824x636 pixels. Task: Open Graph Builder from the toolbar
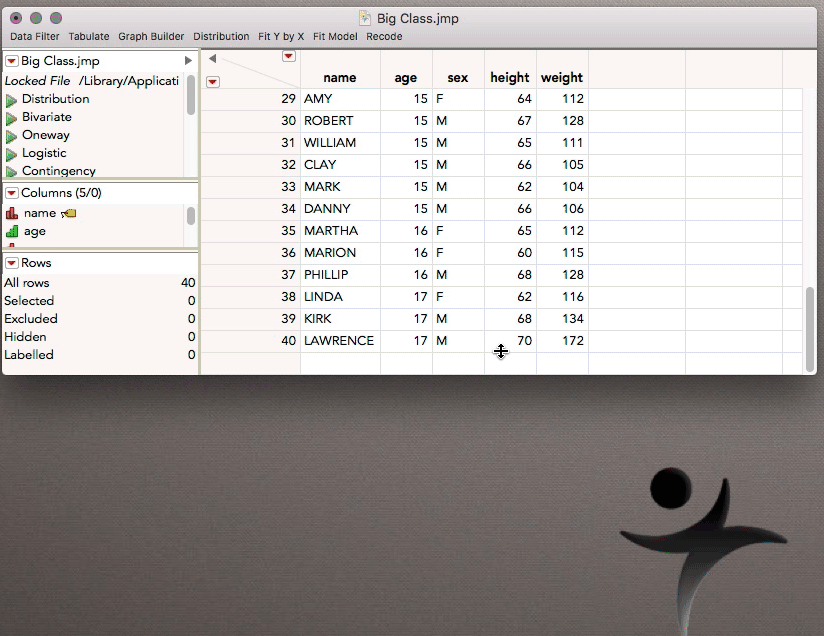pos(151,36)
